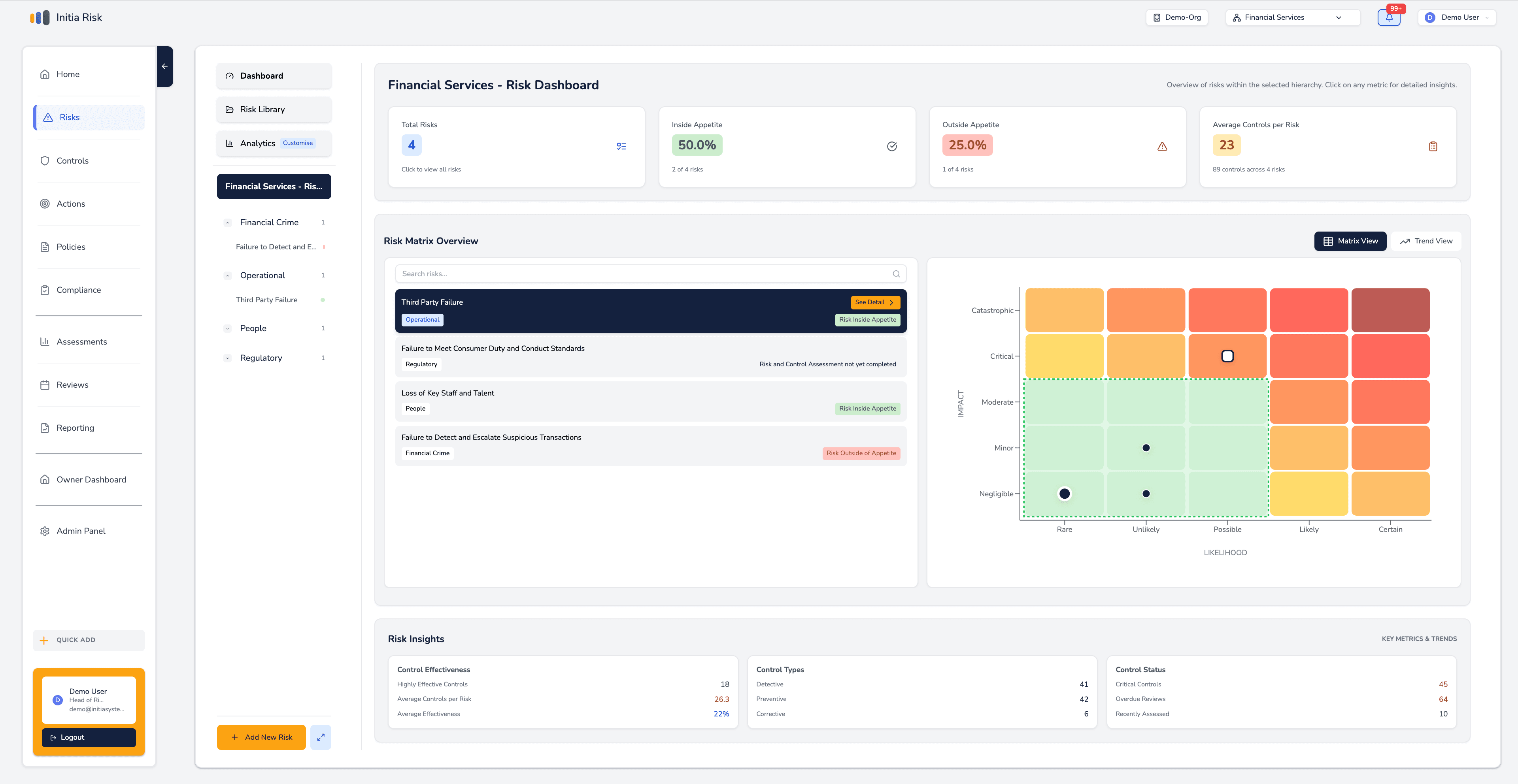Select the open square risk marker at Critical/Possible
Screen dimensions: 1518x784
pyautogui.click(x=1227, y=356)
